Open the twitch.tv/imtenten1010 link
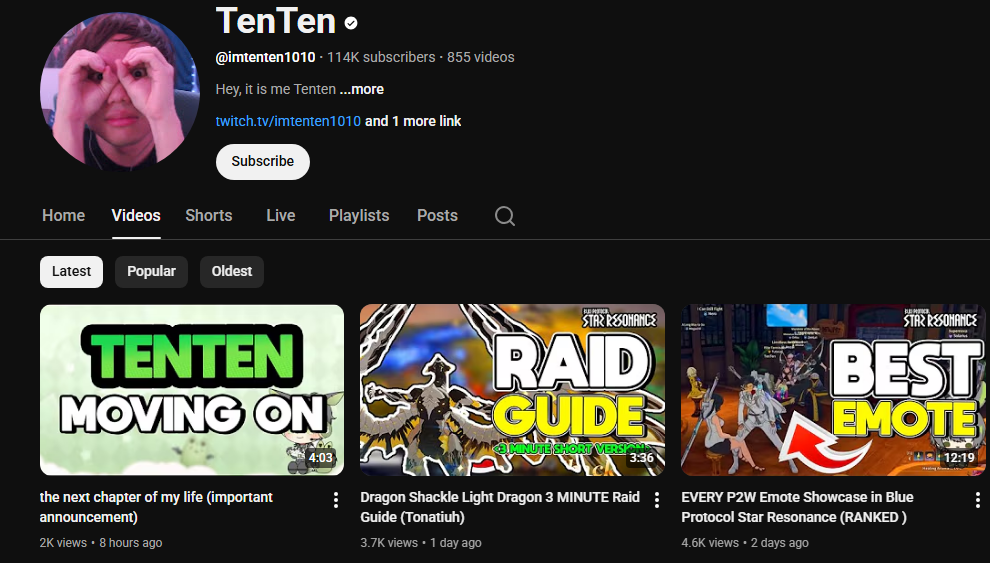Image resolution: width=990 pixels, height=563 pixels. [288, 121]
